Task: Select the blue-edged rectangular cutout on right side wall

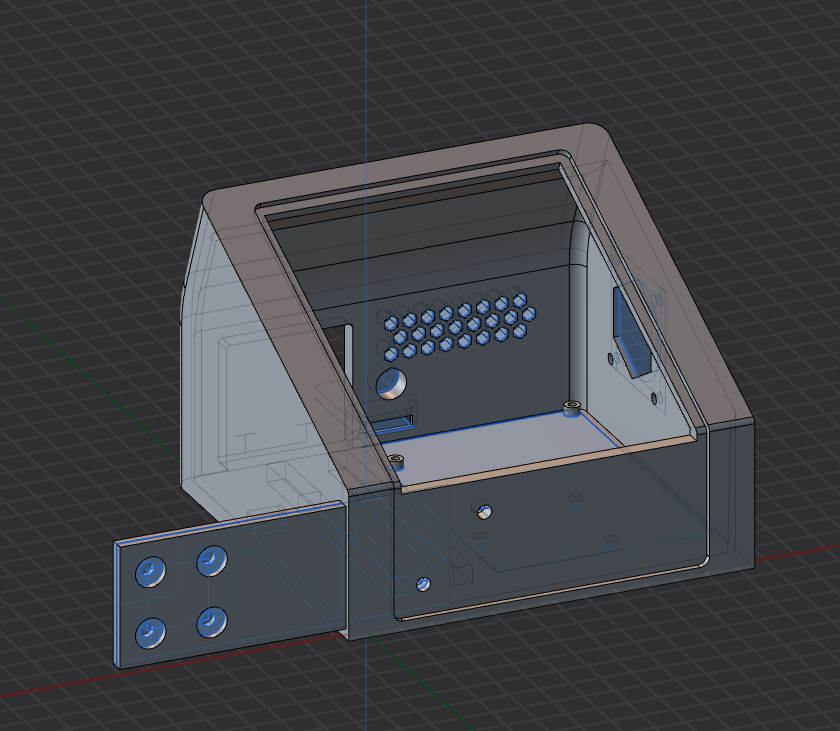Action: point(632,333)
